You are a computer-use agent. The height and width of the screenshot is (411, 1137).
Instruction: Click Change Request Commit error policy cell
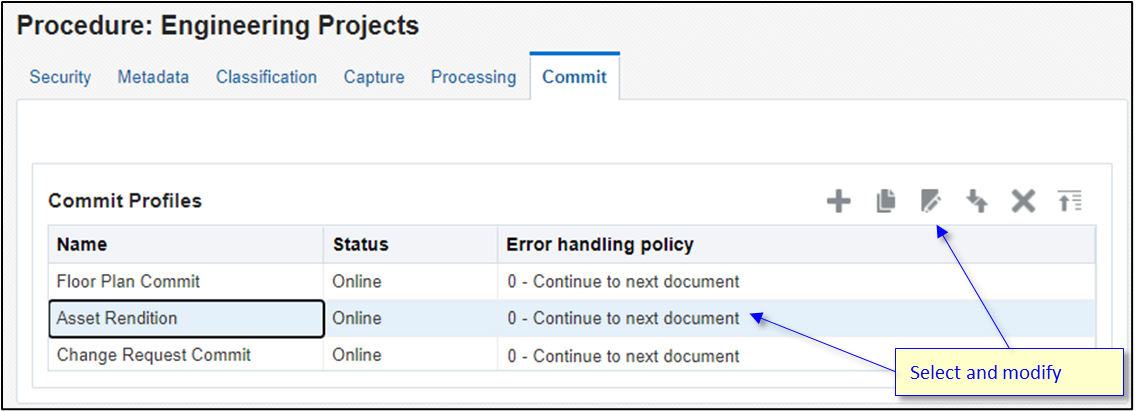pyautogui.click(x=623, y=356)
